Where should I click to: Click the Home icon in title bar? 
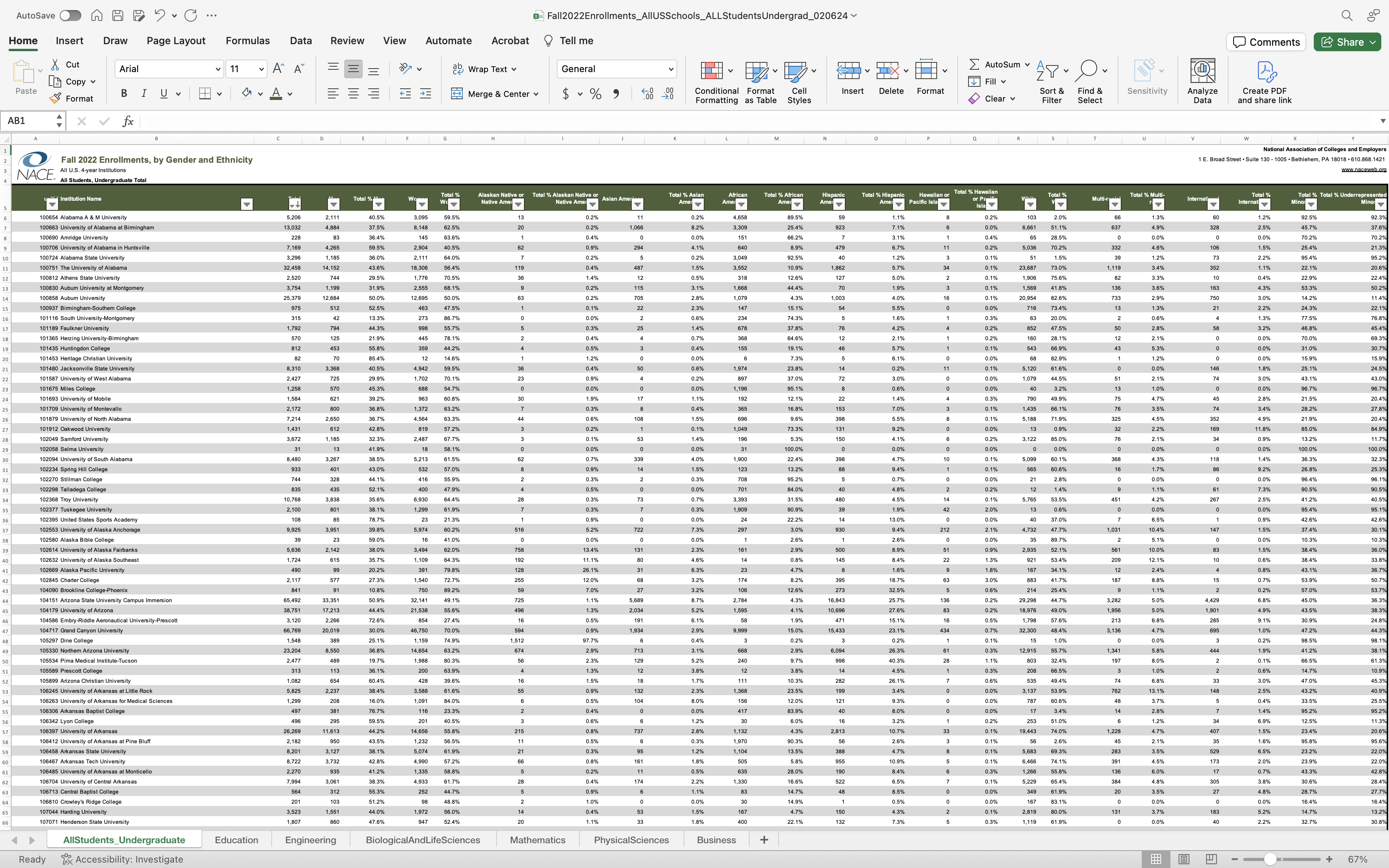(x=97, y=15)
